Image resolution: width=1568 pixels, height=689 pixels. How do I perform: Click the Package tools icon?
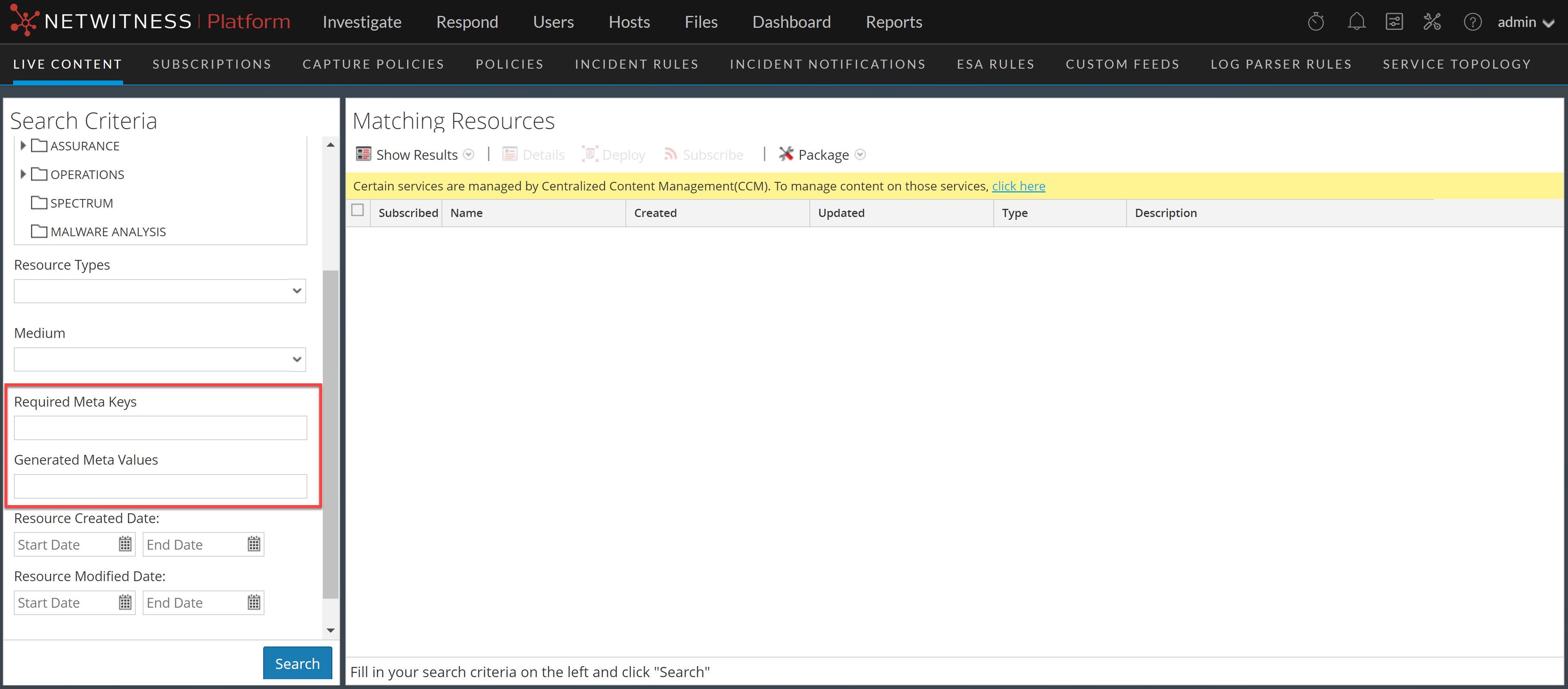click(x=786, y=154)
